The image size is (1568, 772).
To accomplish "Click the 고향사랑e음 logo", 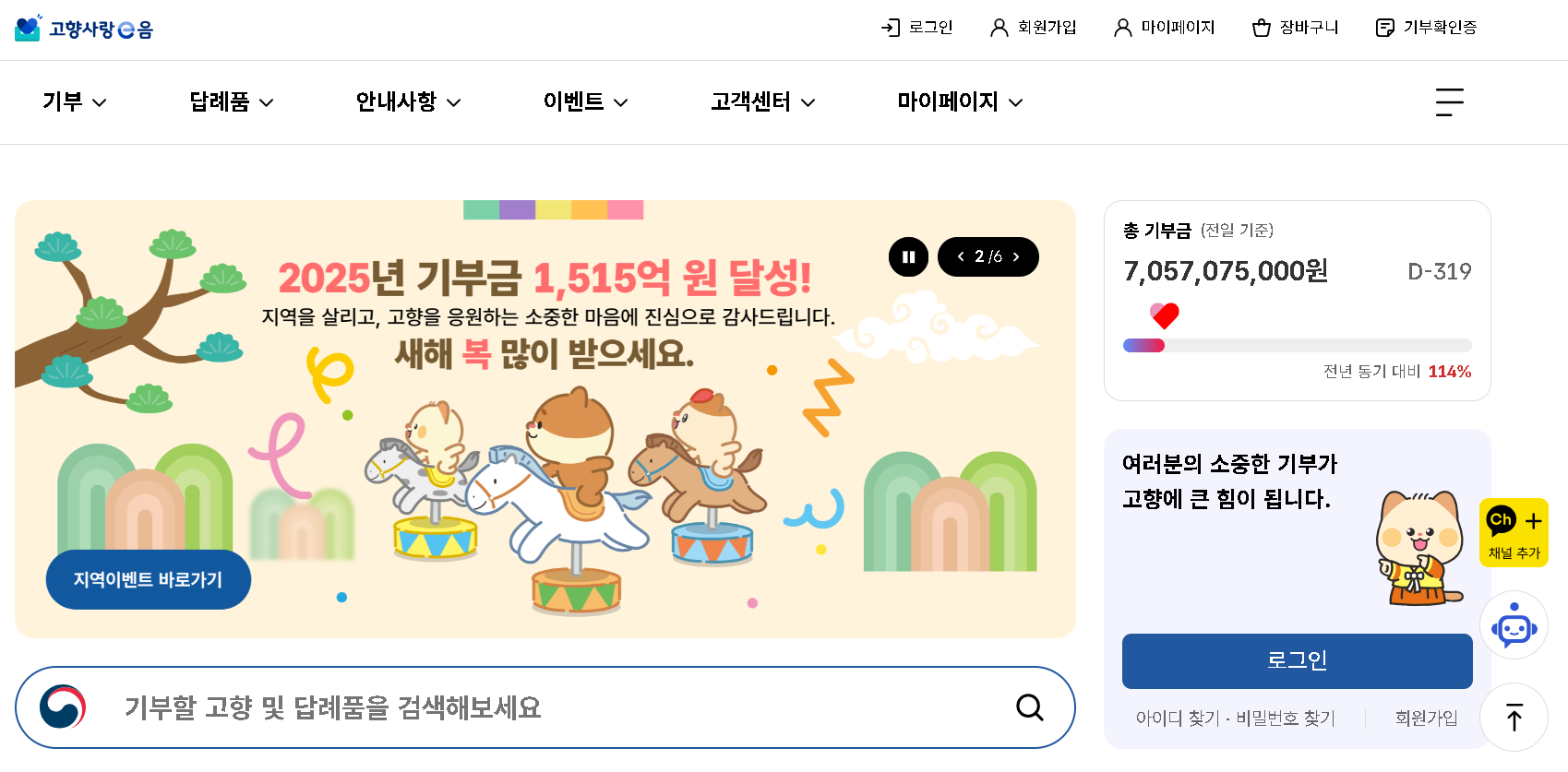I will 83,29.
